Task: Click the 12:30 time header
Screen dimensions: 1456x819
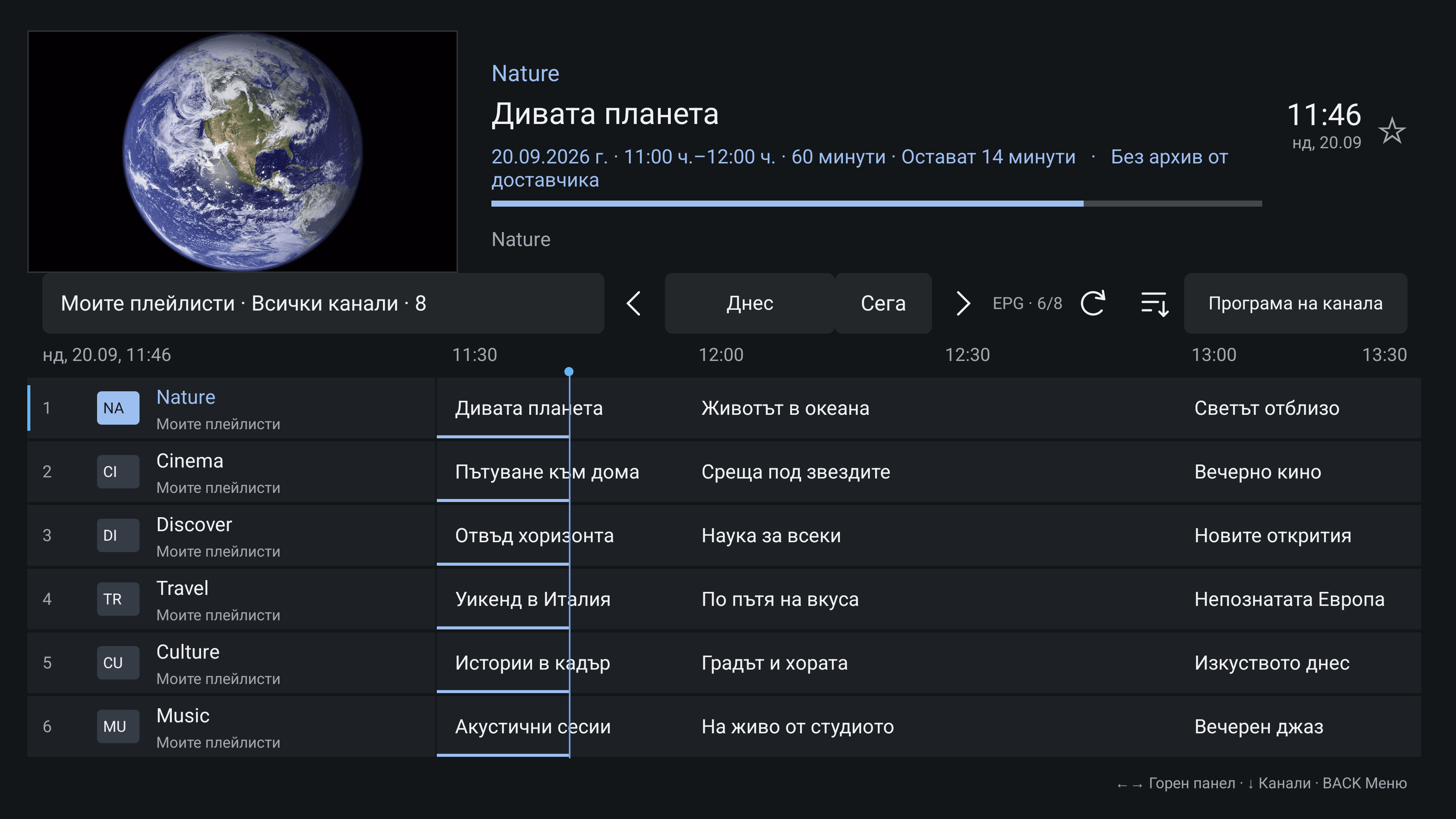Action: pos(968,355)
